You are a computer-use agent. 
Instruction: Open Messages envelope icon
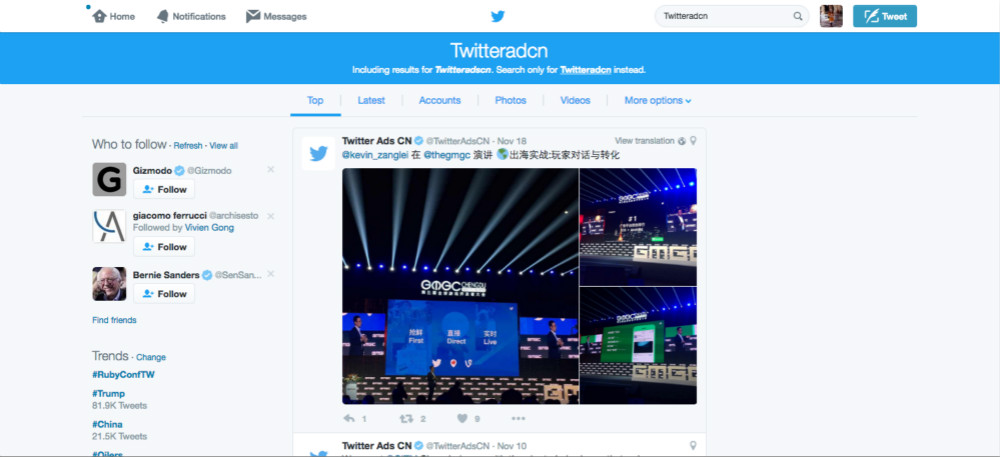[x=253, y=17]
